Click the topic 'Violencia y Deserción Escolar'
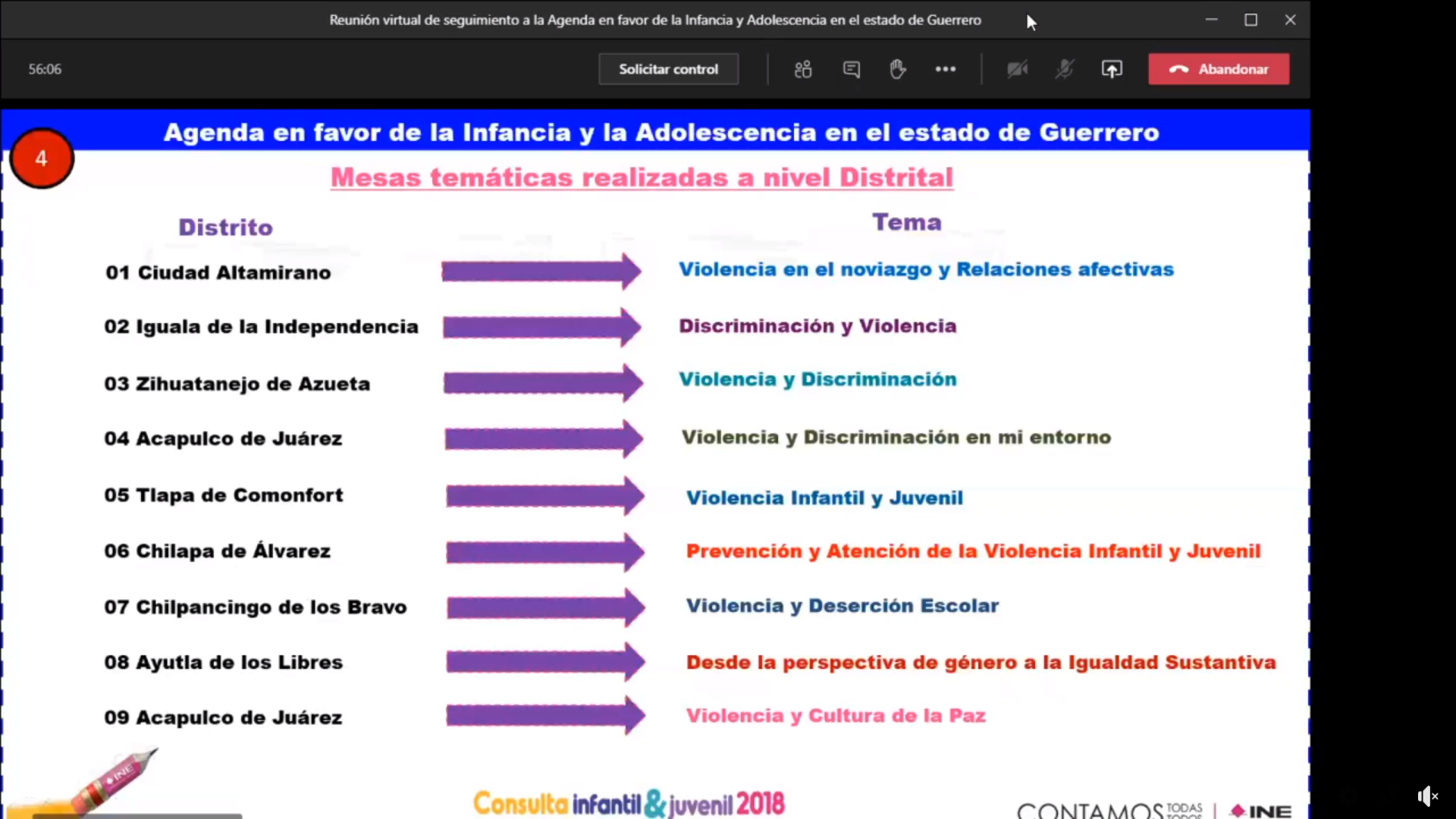This screenshot has width=1456, height=819. point(843,606)
